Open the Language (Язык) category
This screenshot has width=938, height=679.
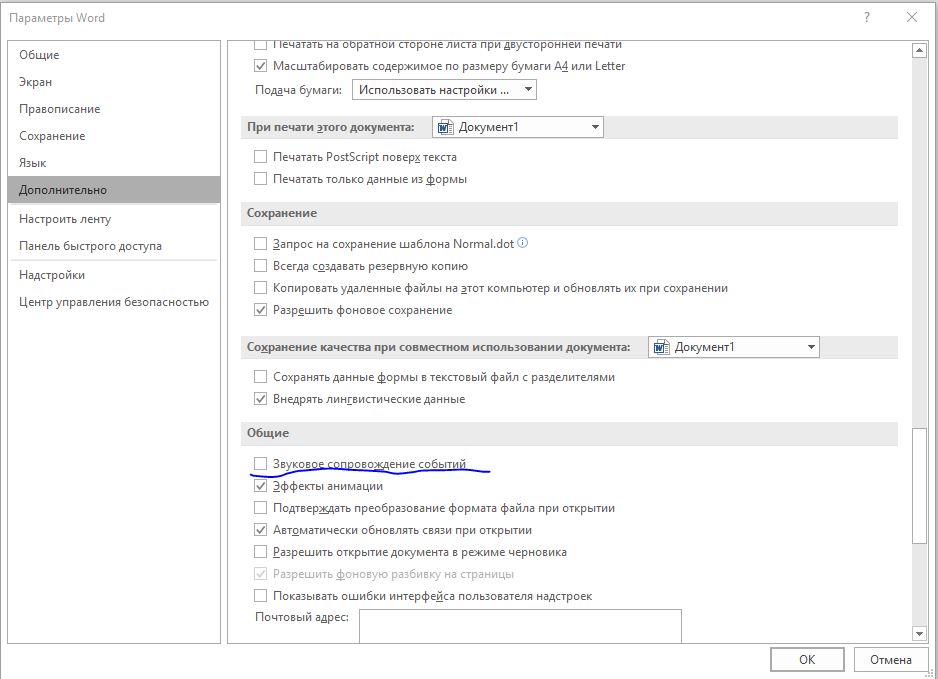pos(114,163)
